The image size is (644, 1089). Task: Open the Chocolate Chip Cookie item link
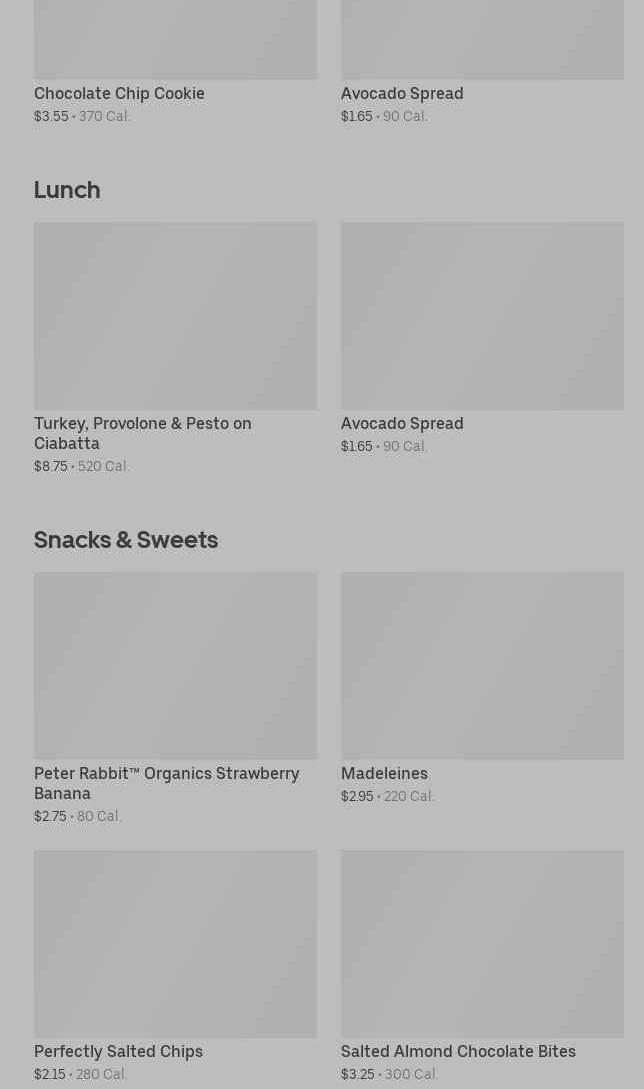tap(119, 93)
